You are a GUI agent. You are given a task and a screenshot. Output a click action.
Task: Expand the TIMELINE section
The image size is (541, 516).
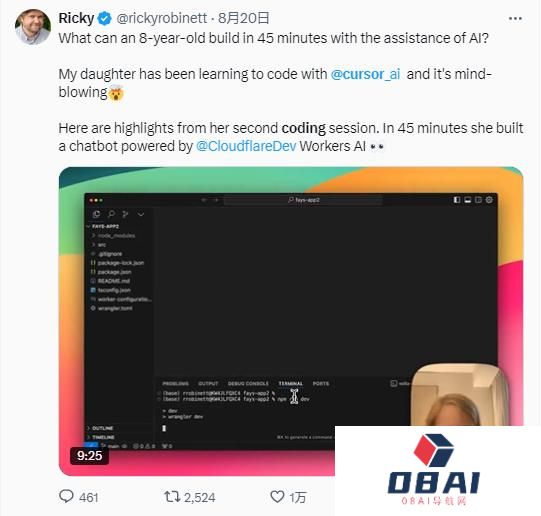coord(101,437)
